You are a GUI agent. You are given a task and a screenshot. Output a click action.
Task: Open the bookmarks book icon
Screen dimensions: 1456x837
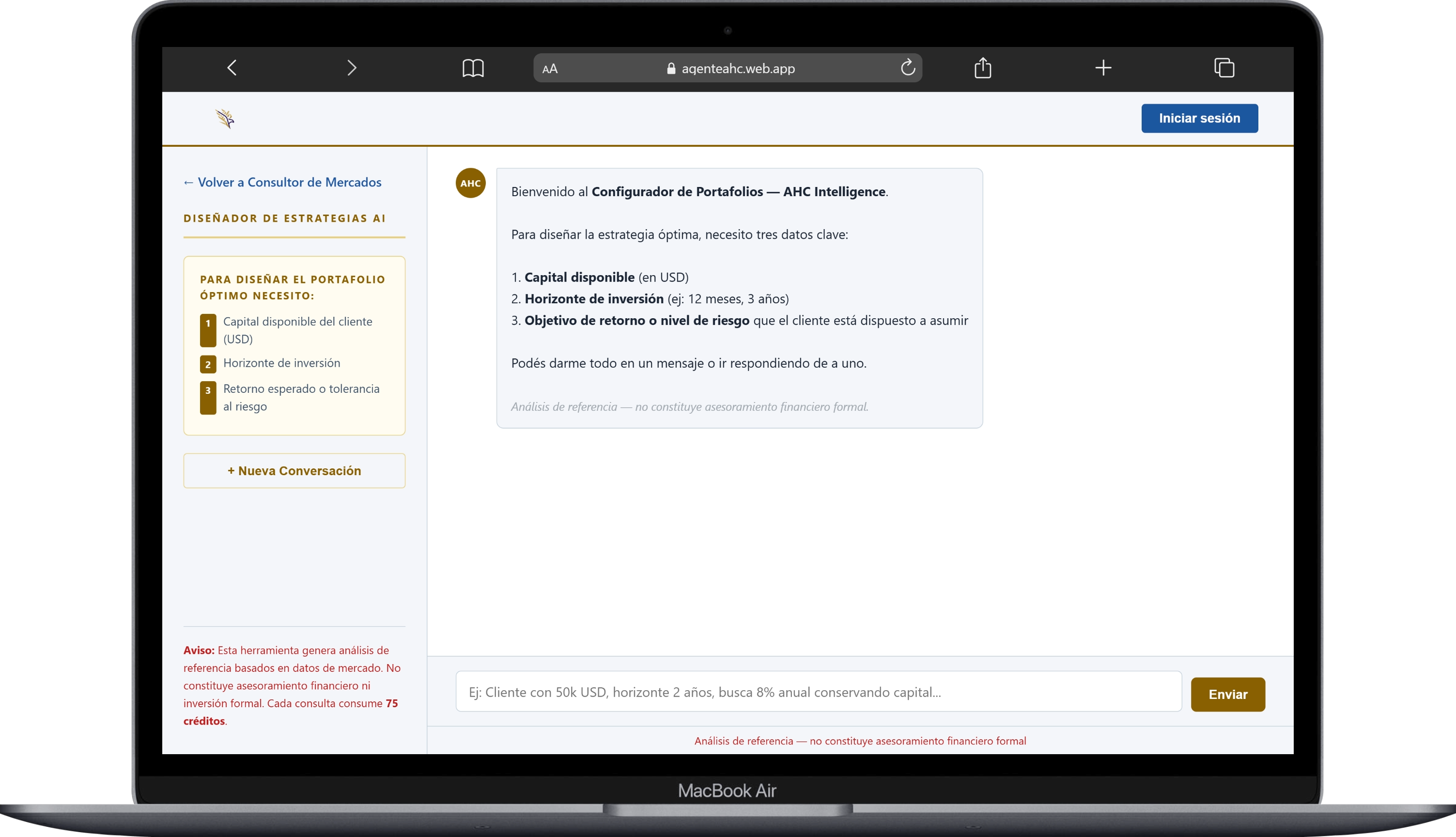click(x=472, y=68)
